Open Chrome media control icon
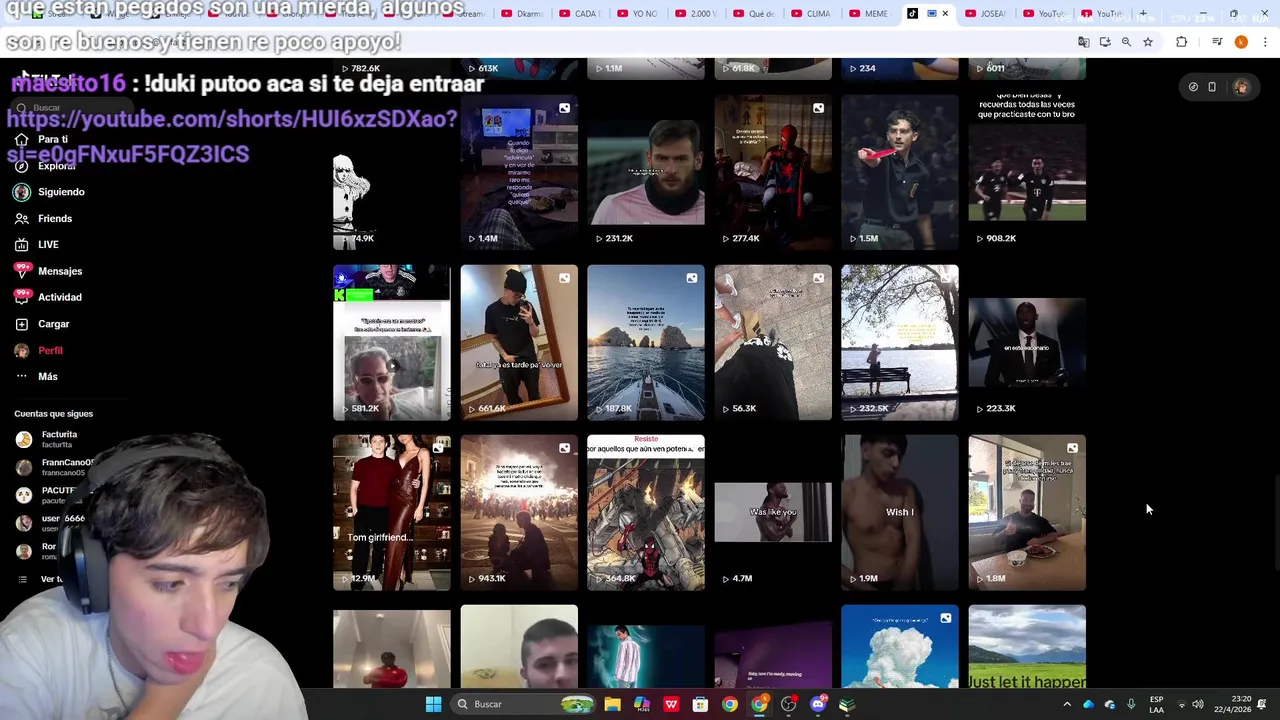The width and height of the screenshot is (1280, 720). (x=1217, y=42)
